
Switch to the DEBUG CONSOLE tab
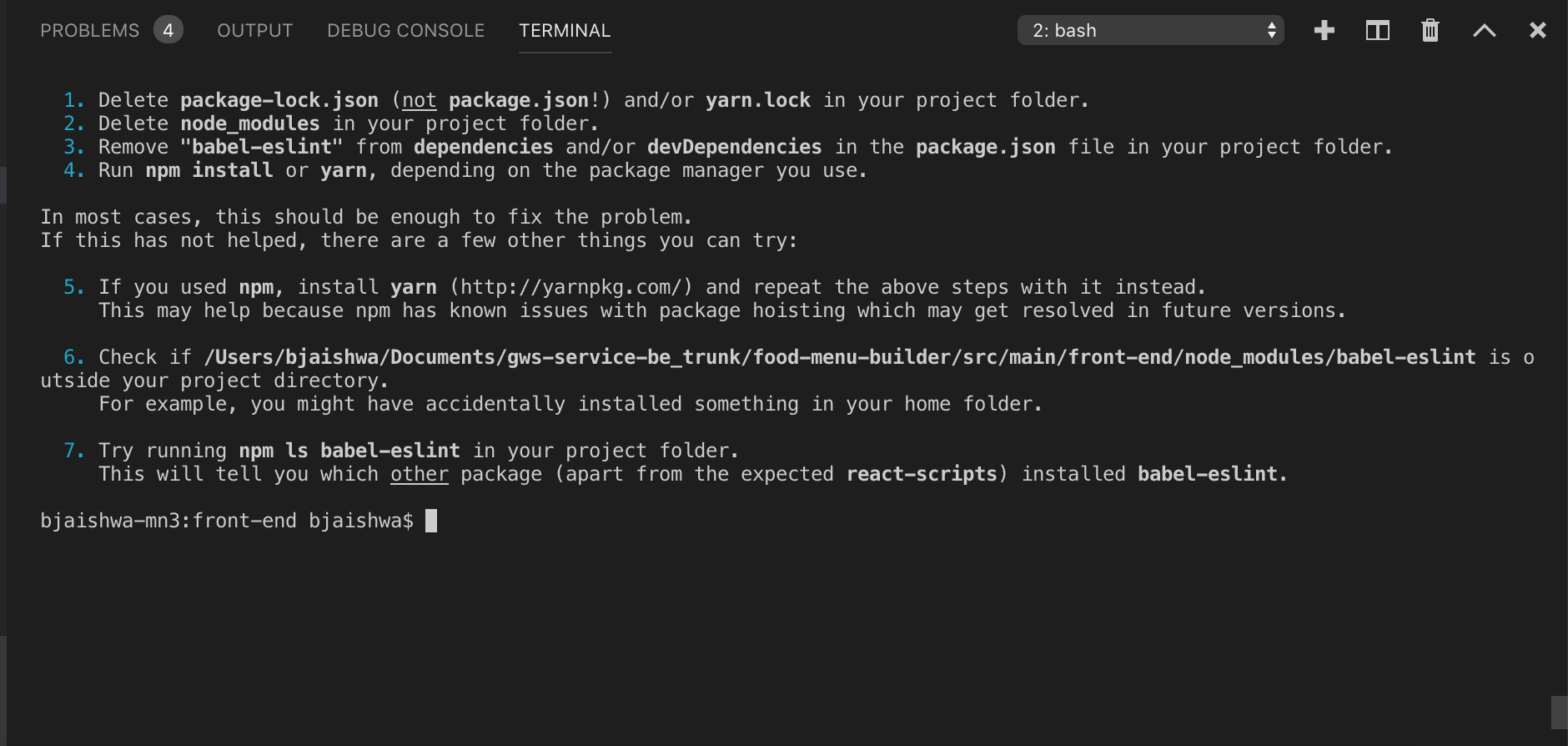405,30
